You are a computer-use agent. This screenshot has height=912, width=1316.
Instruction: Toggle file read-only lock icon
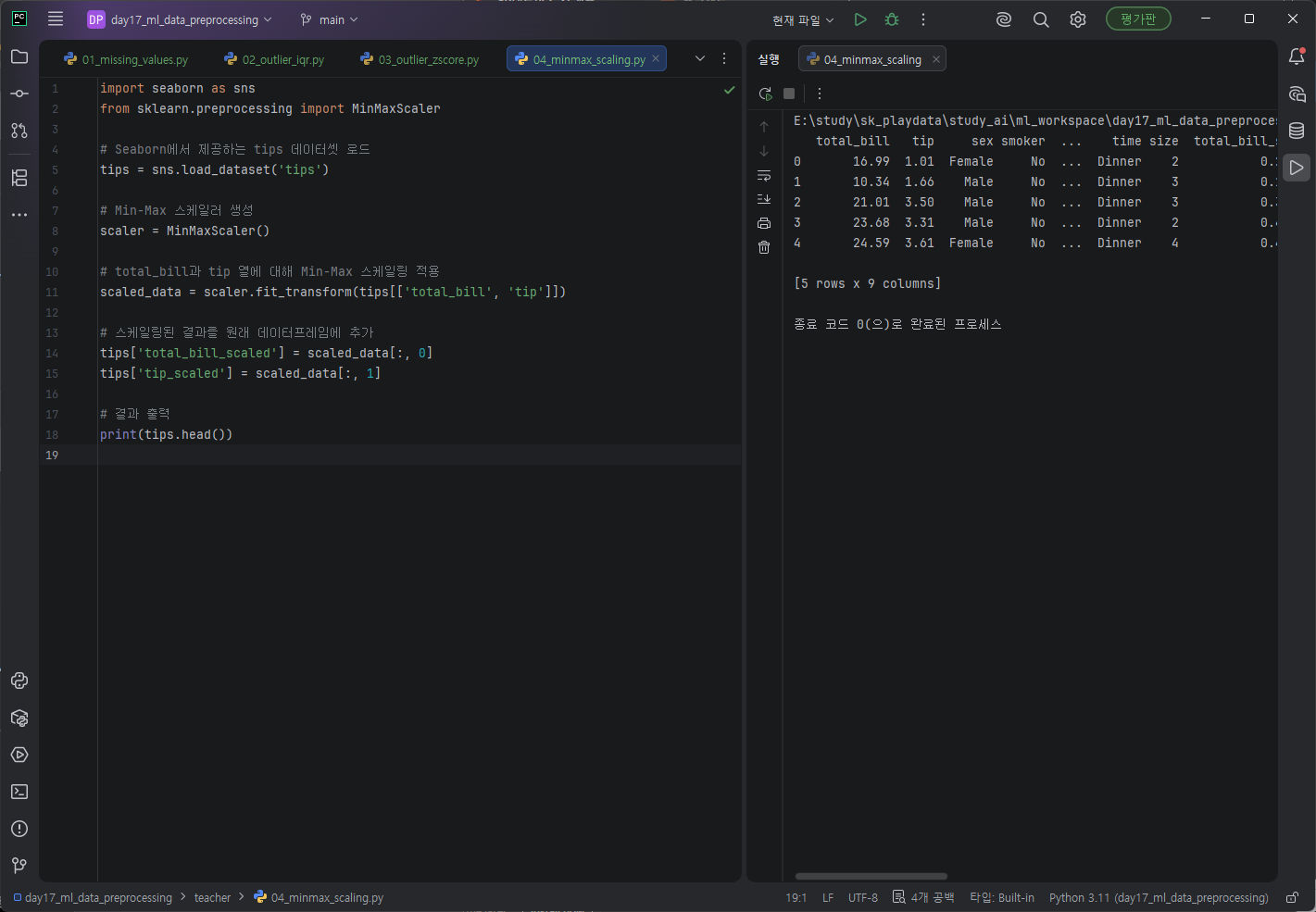coord(1292,897)
